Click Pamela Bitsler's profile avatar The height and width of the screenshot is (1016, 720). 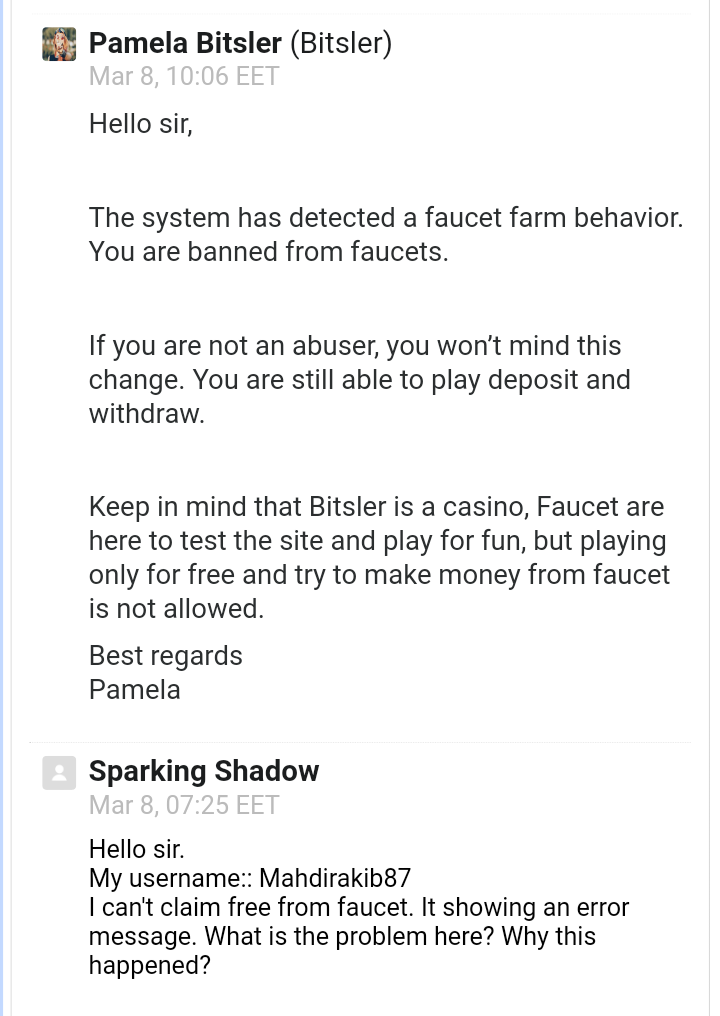pyautogui.click(x=59, y=44)
